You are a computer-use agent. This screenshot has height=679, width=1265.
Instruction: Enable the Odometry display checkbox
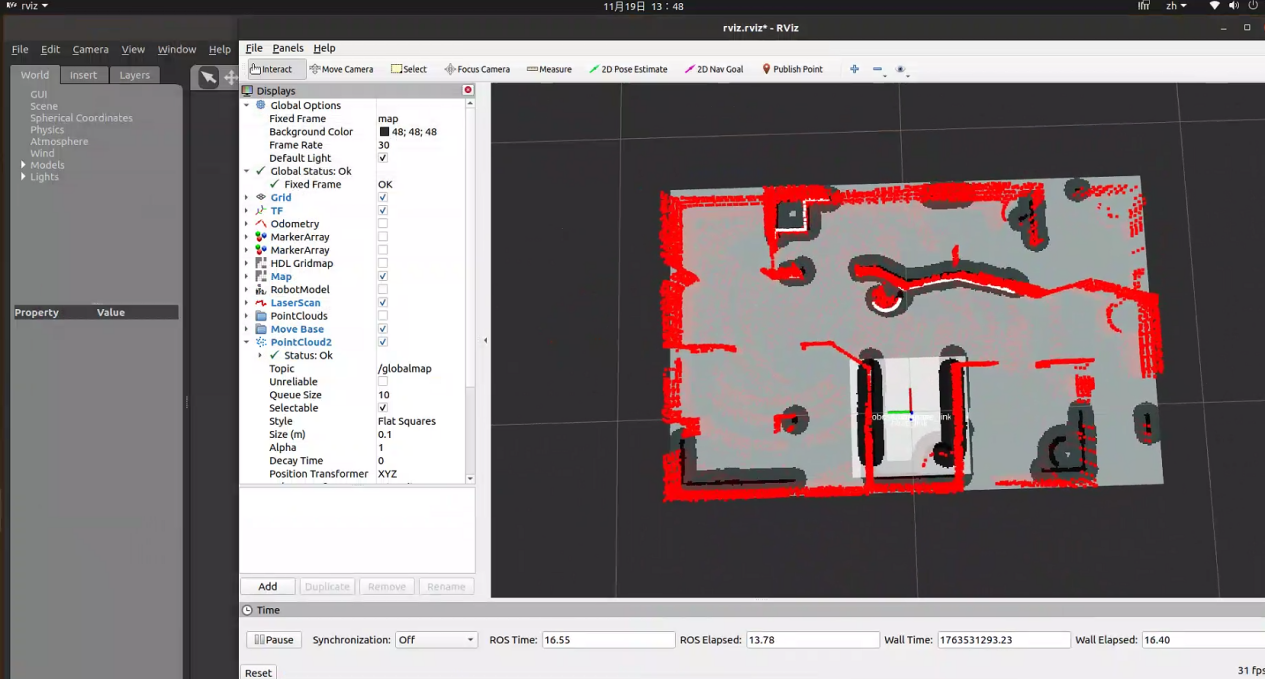[x=383, y=224]
